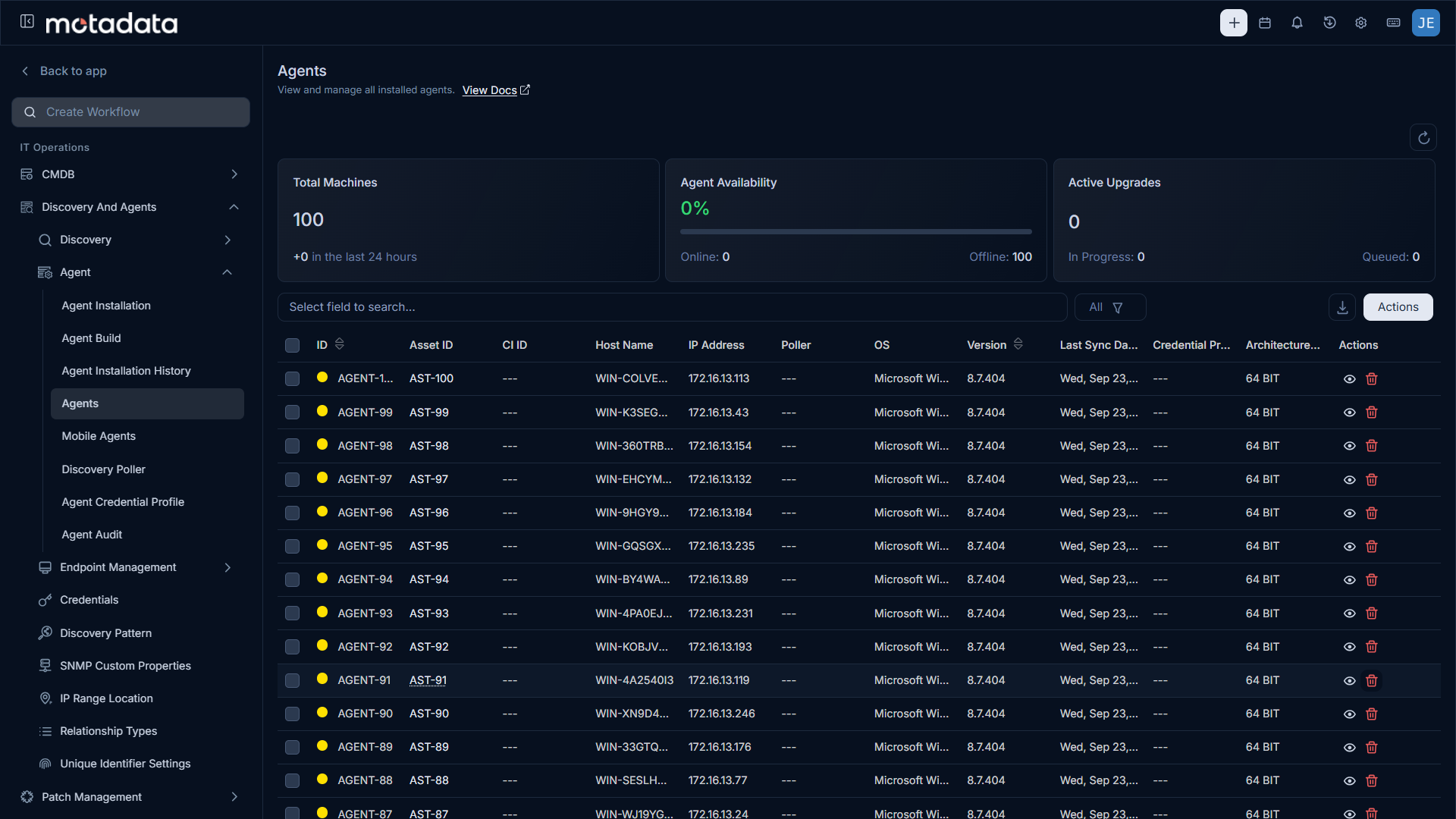Click the Create Workflow search field
1456x819 pixels.
(x=130, y=112)
